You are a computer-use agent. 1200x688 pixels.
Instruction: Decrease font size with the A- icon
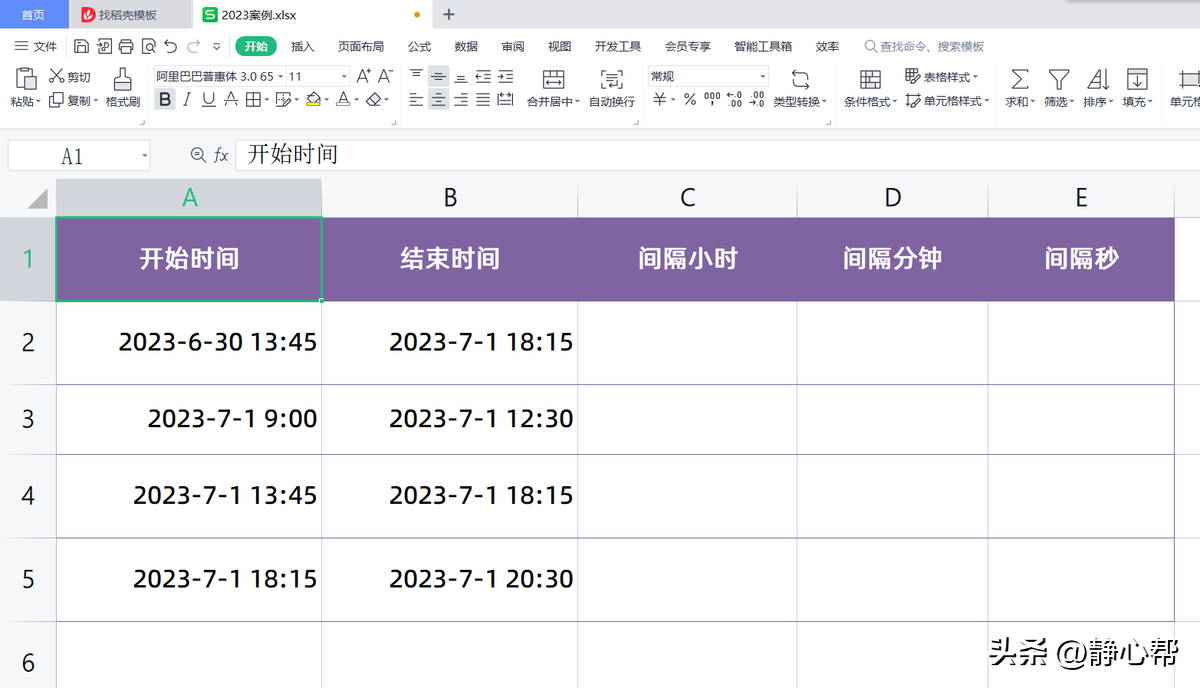(x=386, y=76)
